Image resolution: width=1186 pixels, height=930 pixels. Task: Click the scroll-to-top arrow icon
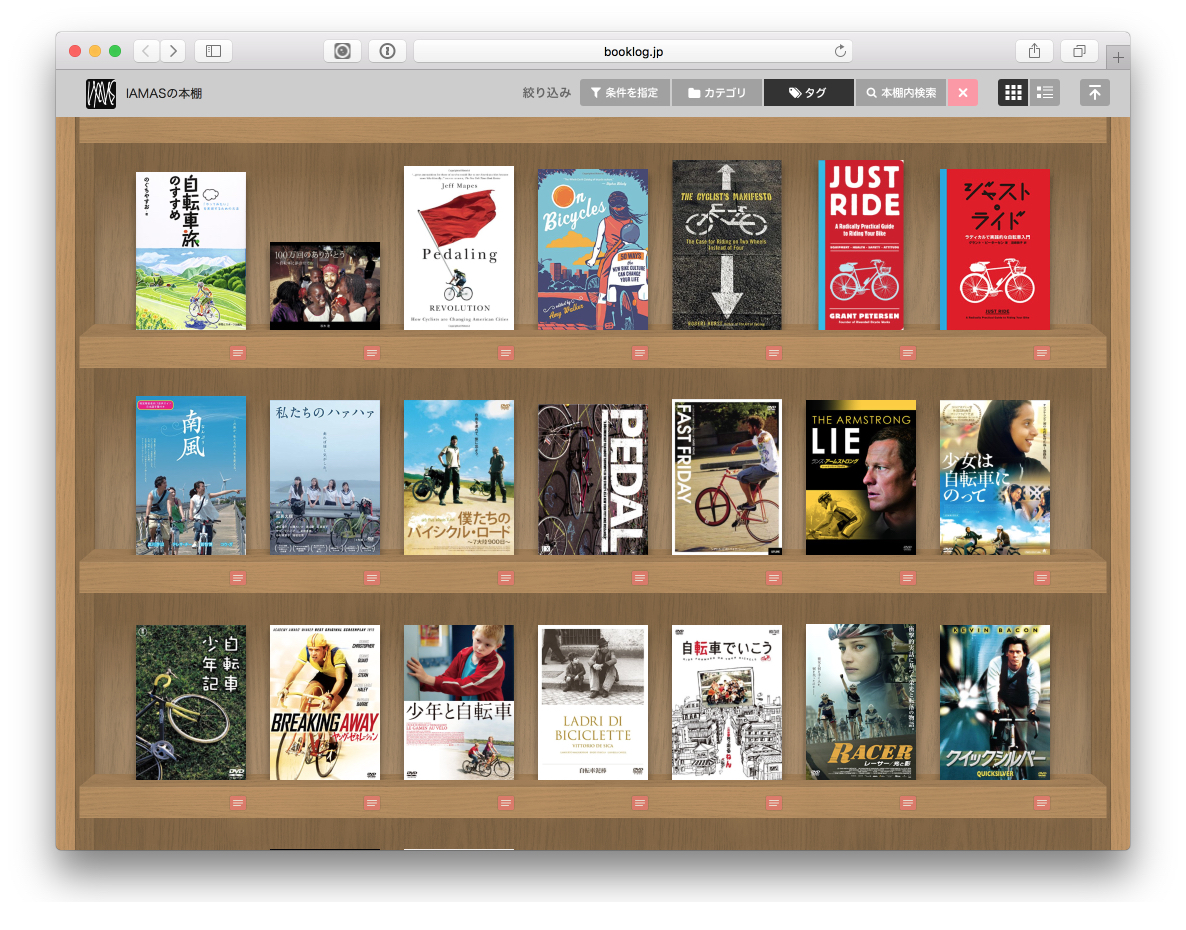[1094, 93]
